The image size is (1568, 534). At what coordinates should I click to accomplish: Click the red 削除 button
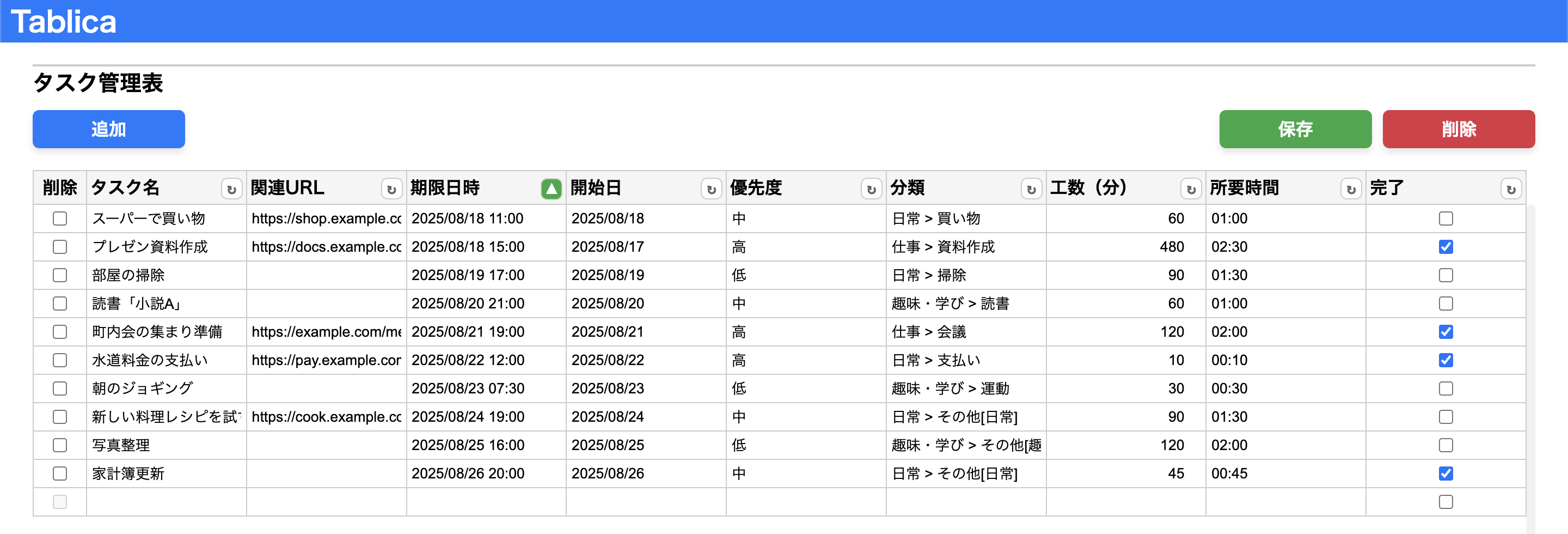(x=1459, y=129)
